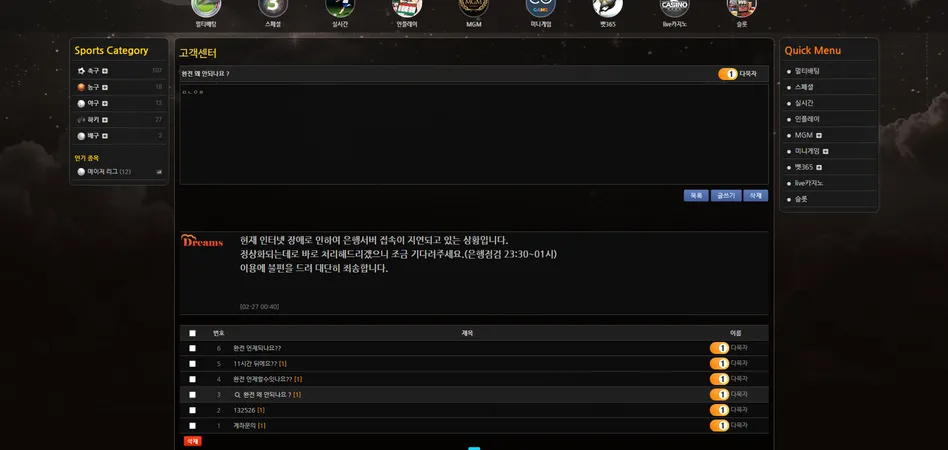This screenshot has height=450, width=948.
Task: Click the blue 삭제 button under the post
Action: point(756,195)
